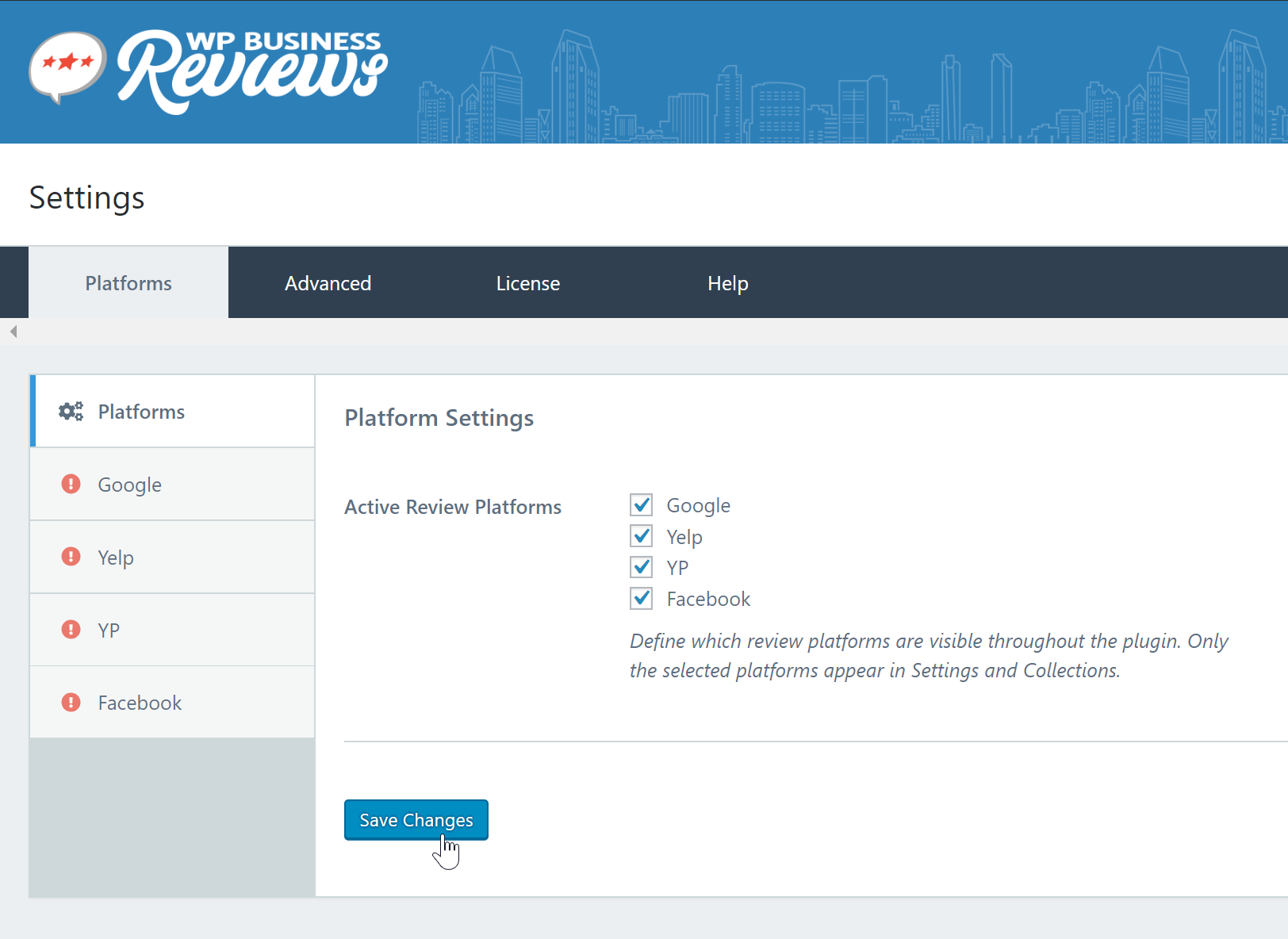Open Facebook settings in the sidebar
This screenshot has height=939, width=1288.
[x=140, y=703]
